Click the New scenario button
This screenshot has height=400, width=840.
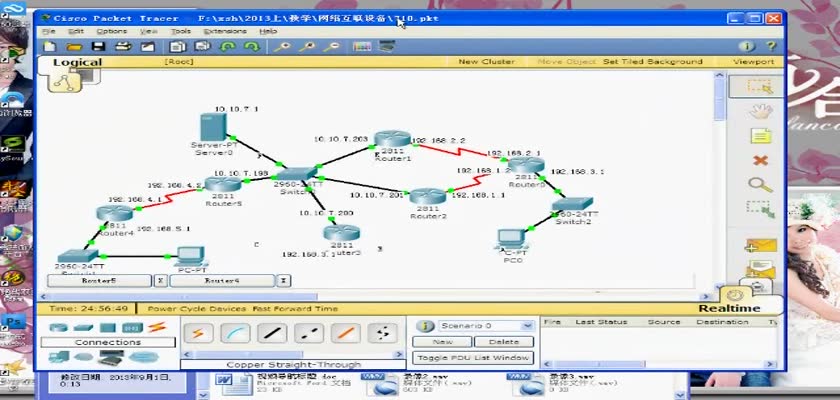pos(442,342)
